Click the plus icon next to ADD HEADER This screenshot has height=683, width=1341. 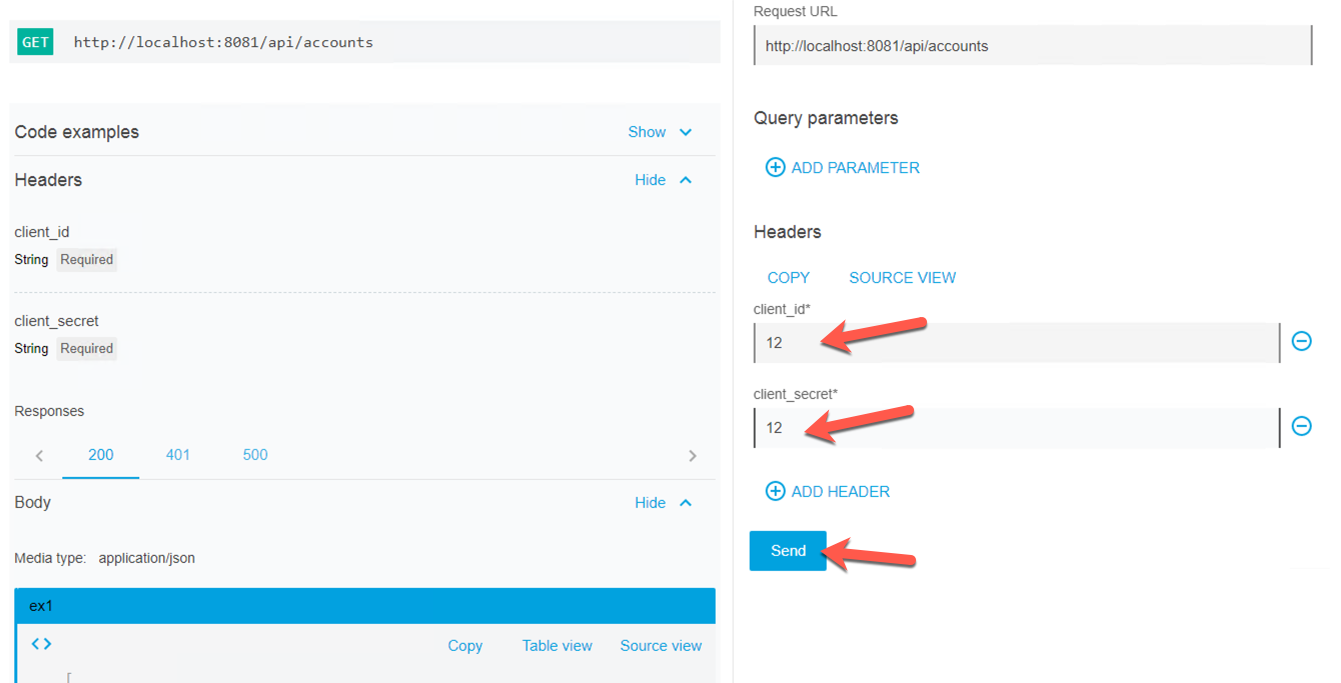[775, 491]
